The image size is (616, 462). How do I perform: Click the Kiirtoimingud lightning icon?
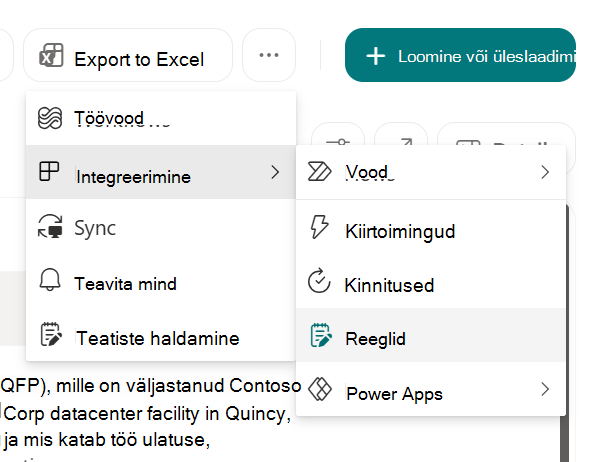319,227
